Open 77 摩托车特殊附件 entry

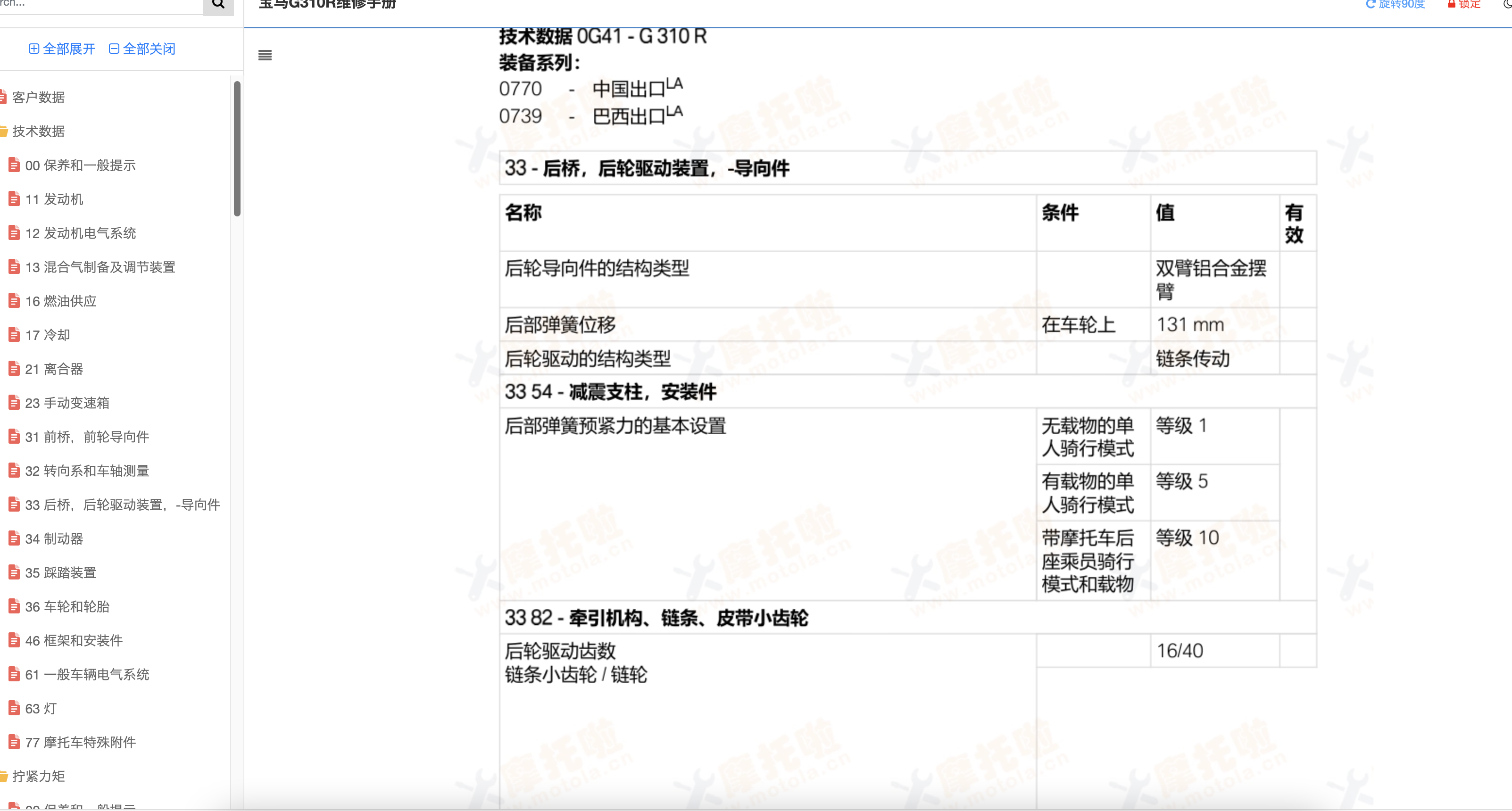[x=81, y=742]
